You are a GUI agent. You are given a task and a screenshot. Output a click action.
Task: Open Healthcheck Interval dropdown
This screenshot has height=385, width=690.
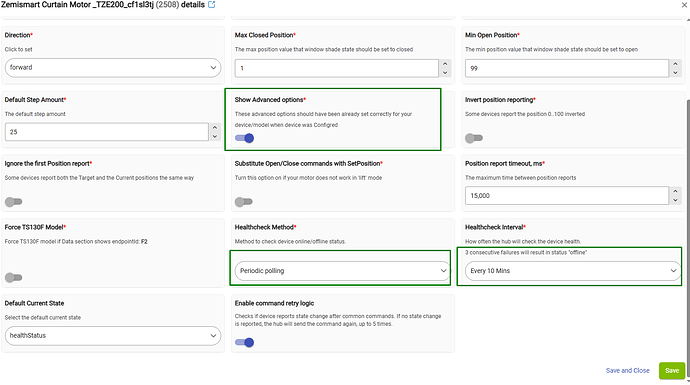[572, 271]
